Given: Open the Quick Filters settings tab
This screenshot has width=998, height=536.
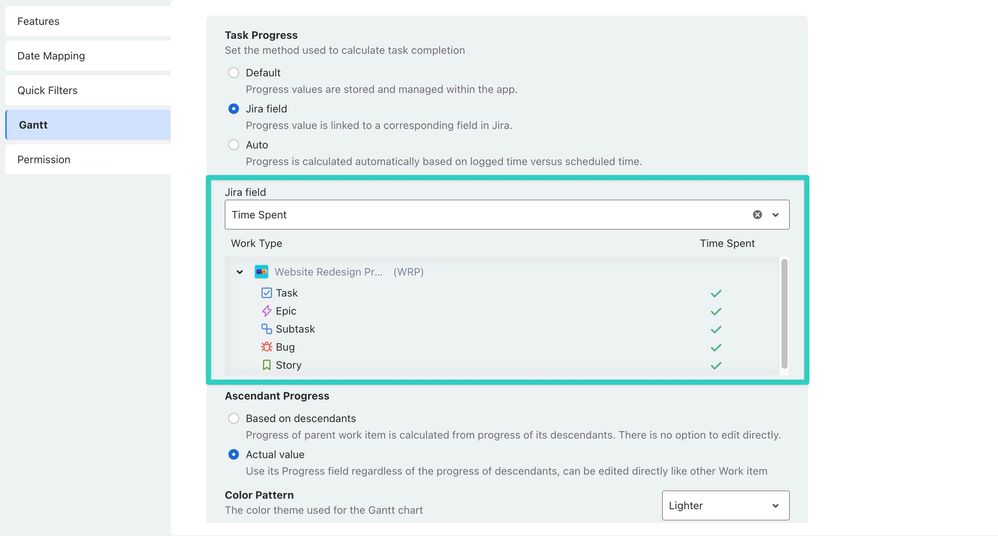Looking at the screenshot, I should (x=88, y=90).
